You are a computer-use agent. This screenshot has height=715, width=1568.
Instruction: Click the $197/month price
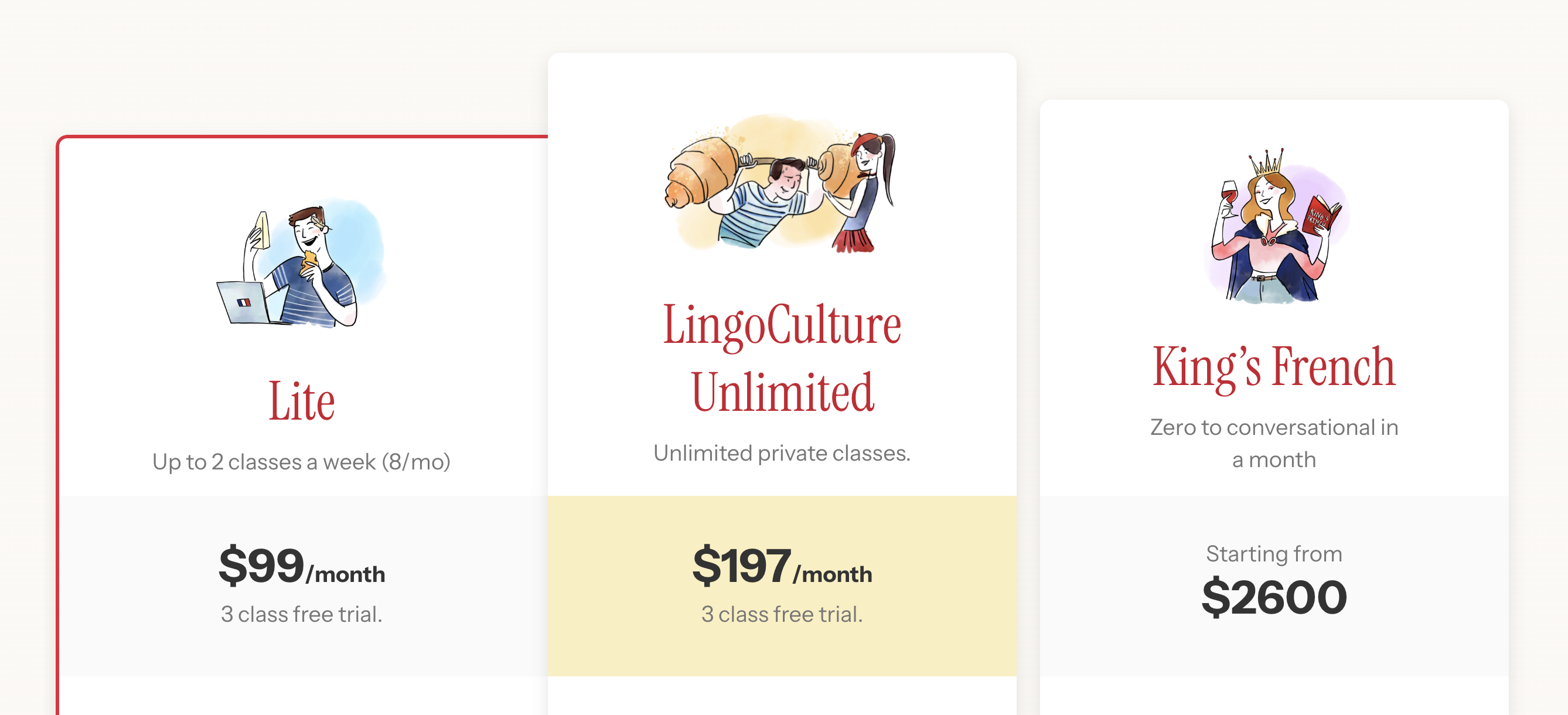point(782,566)
